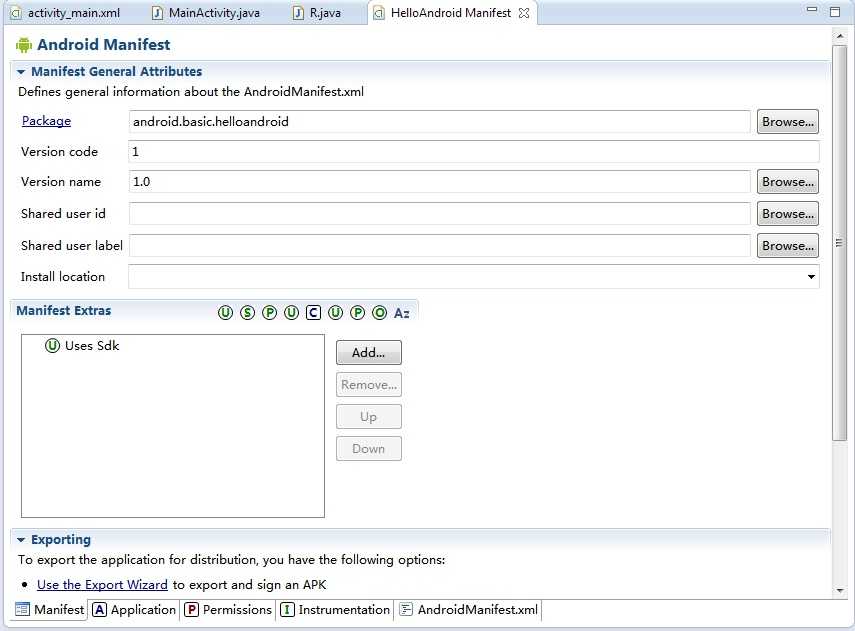Click the Manifest tab's form icon
The image size is (855, 631).
tap(22, 609)
